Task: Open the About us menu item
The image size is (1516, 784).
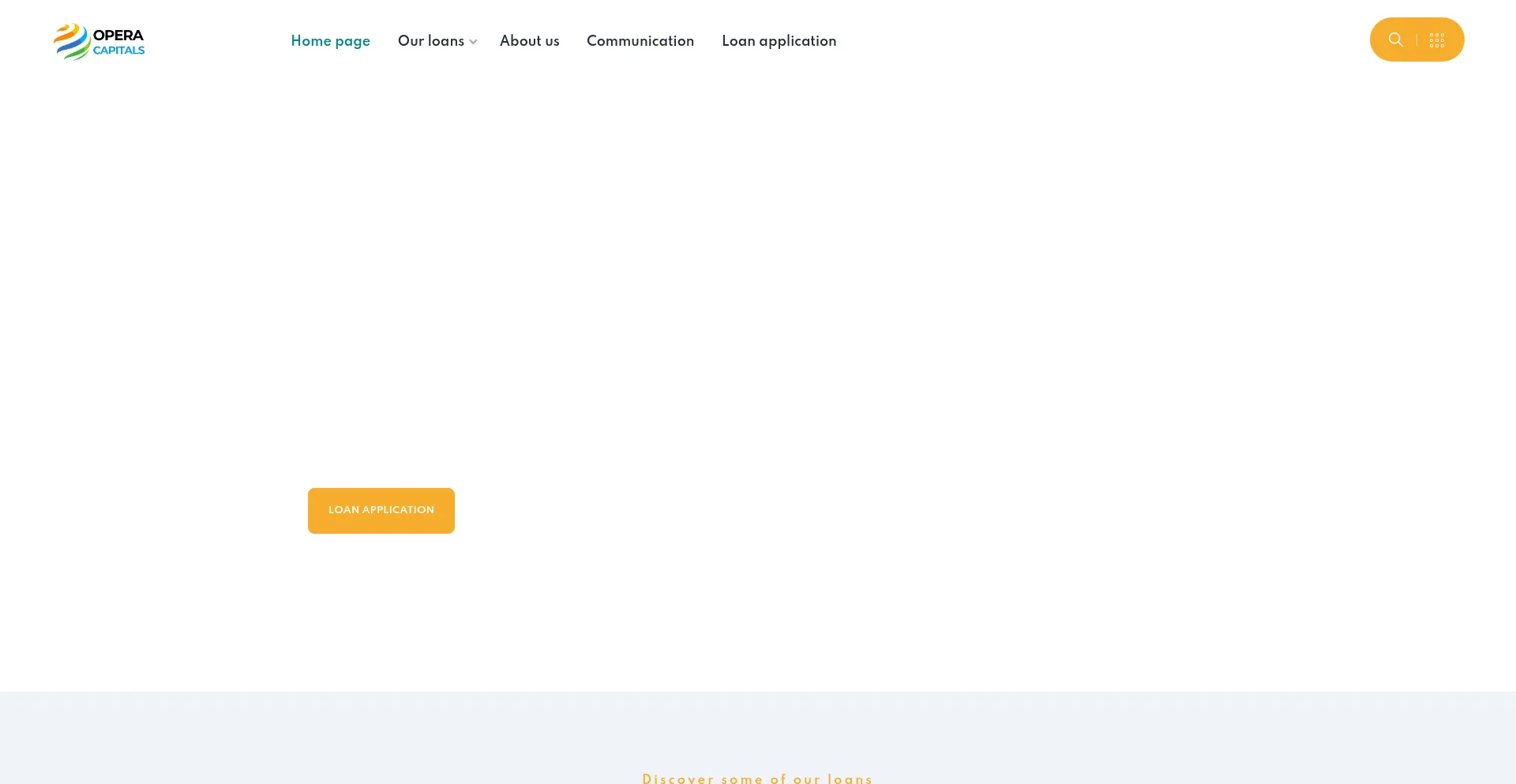Action: tap(529, 41)
